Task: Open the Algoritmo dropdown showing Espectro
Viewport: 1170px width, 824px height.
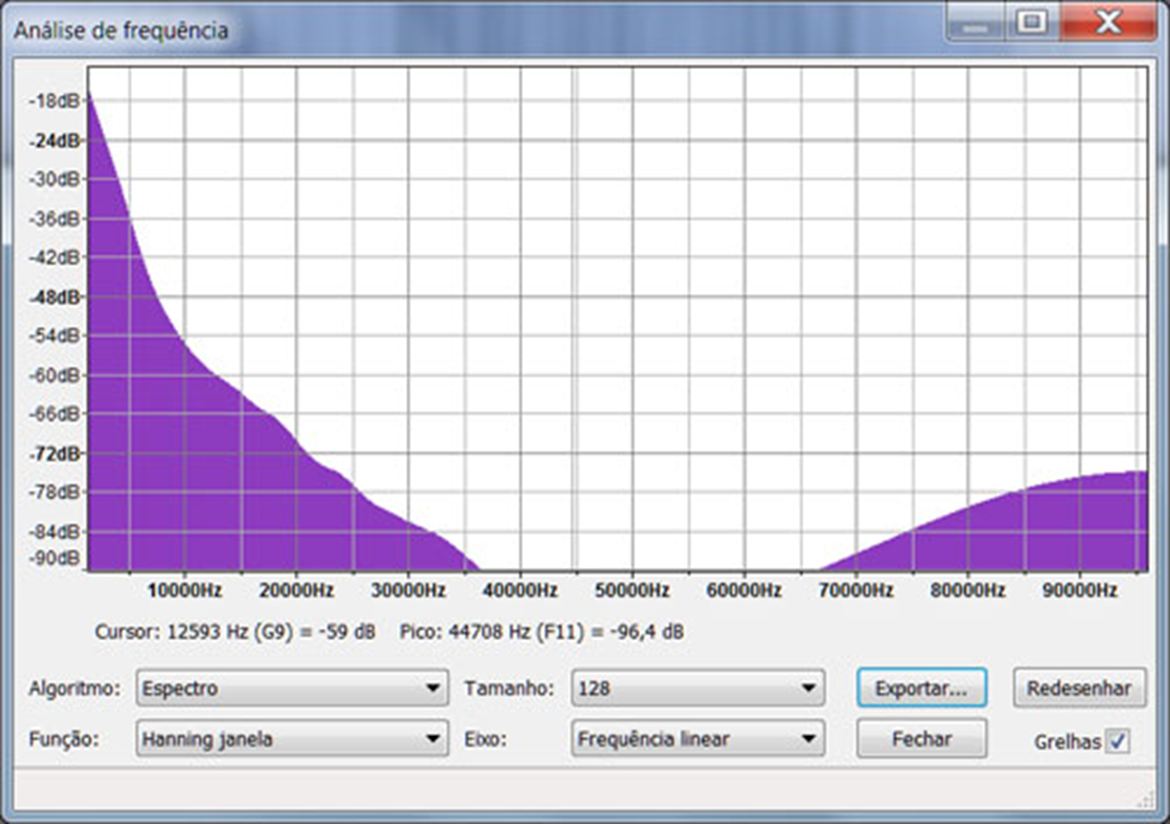Action: (x=291, y=688)
